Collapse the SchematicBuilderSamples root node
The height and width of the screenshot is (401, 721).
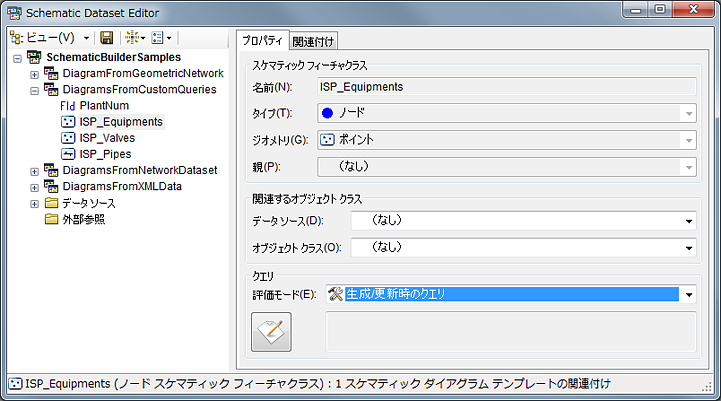click(17, 58)
